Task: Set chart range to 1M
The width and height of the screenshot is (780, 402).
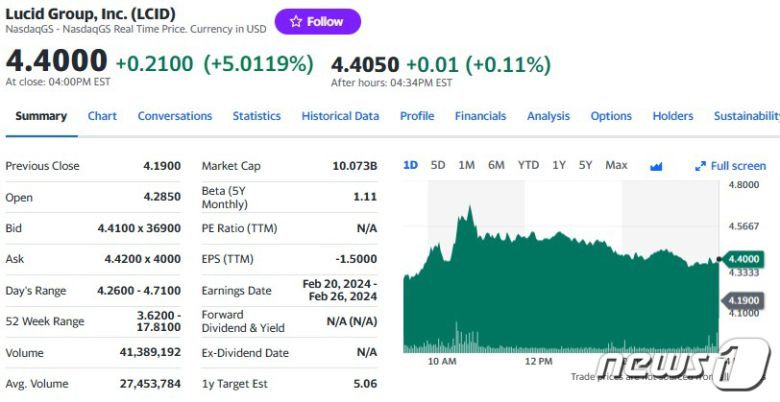Action: (466, 165)
